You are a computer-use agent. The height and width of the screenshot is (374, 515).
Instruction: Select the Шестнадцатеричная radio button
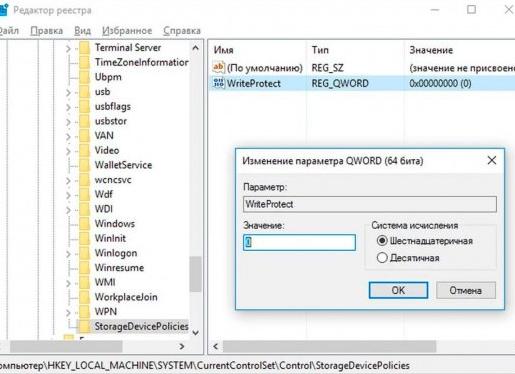point(382,241)
